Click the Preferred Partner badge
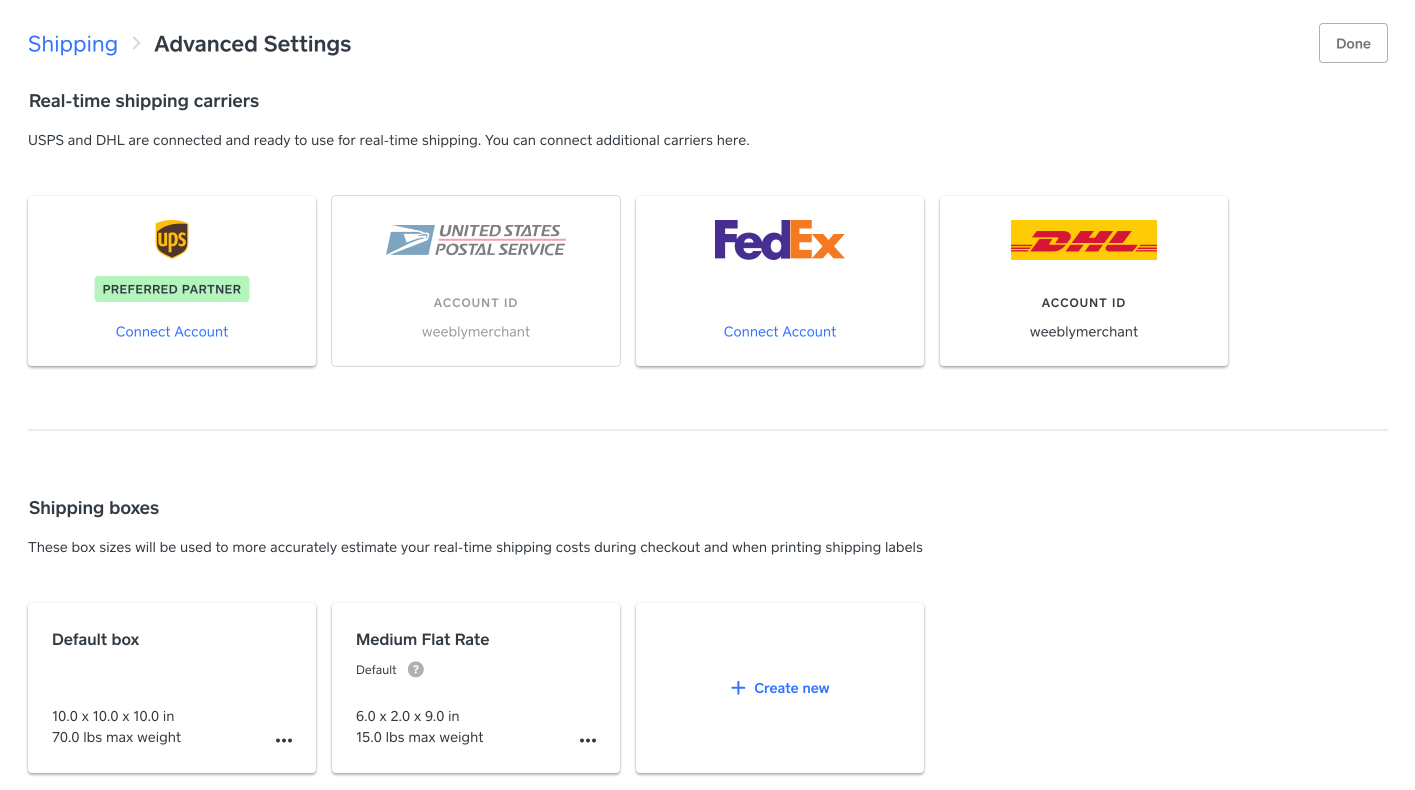The height and width of the screenshot is (790, 1415). pyautogui.click(x=172, y=289)
